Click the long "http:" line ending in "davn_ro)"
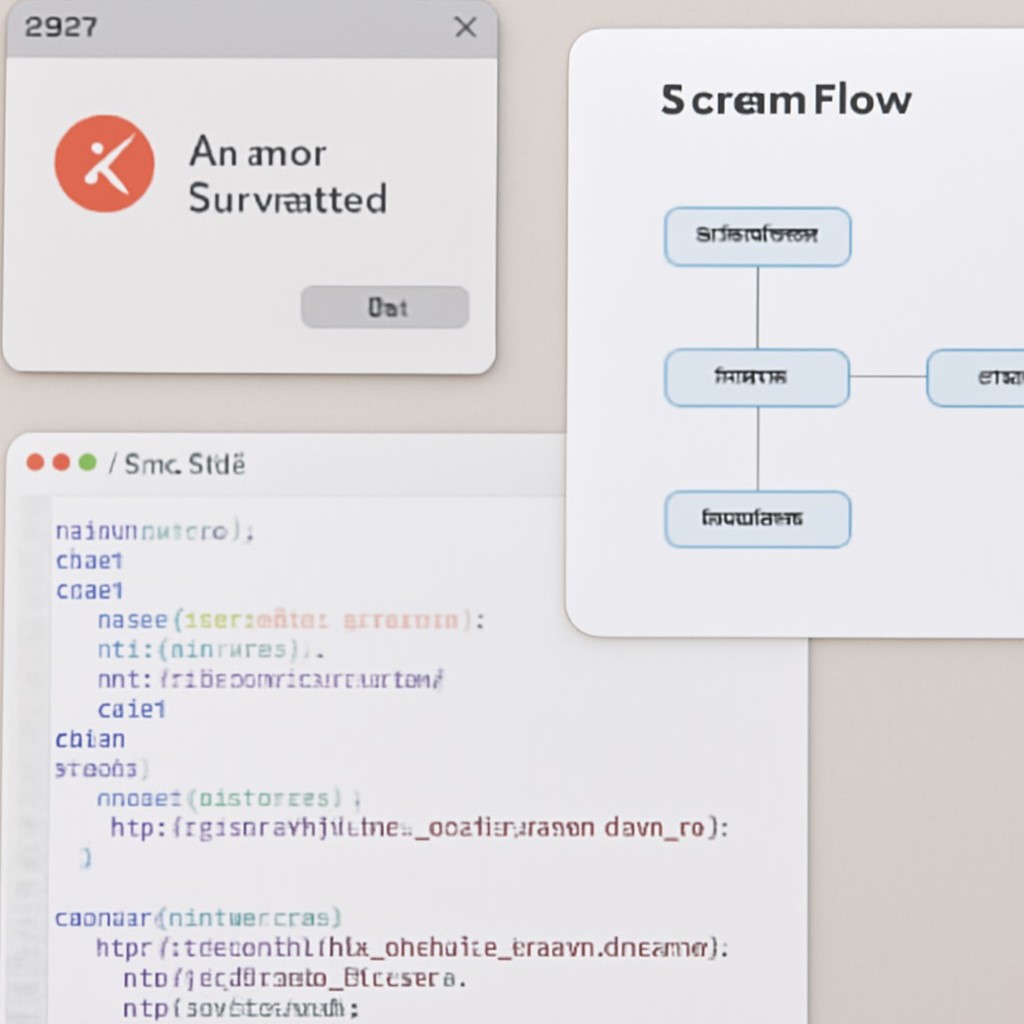The height and width of the screenshot is (1024, 1024). (x=419, y=828)
